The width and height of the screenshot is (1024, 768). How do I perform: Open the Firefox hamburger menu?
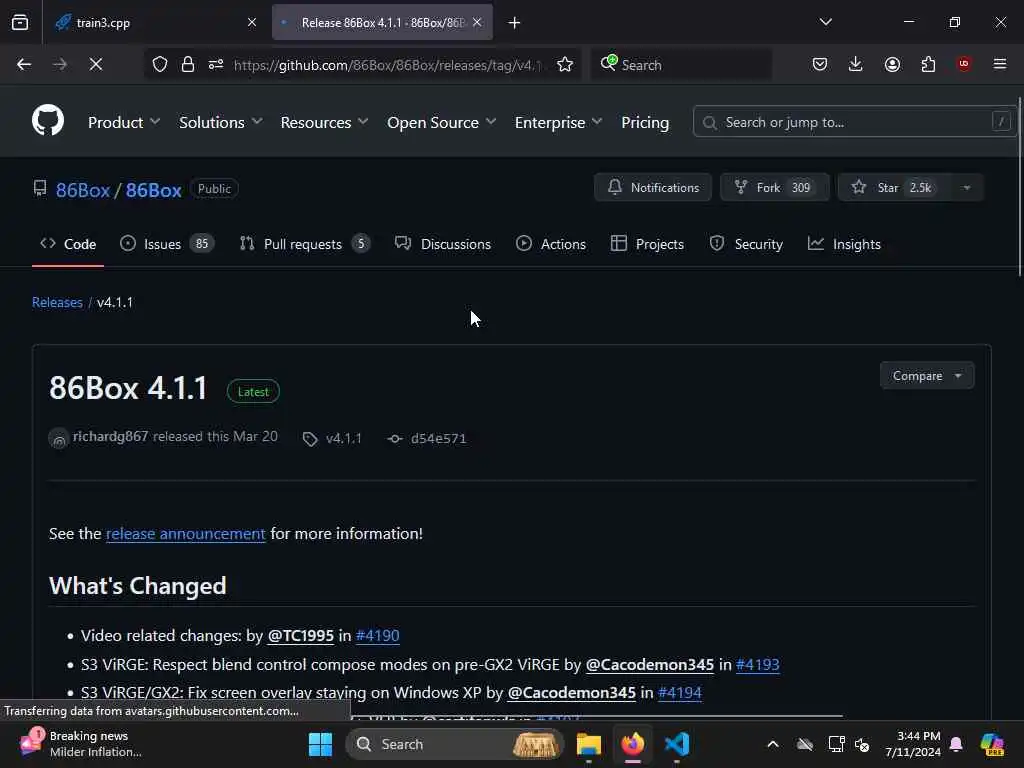1000,64
